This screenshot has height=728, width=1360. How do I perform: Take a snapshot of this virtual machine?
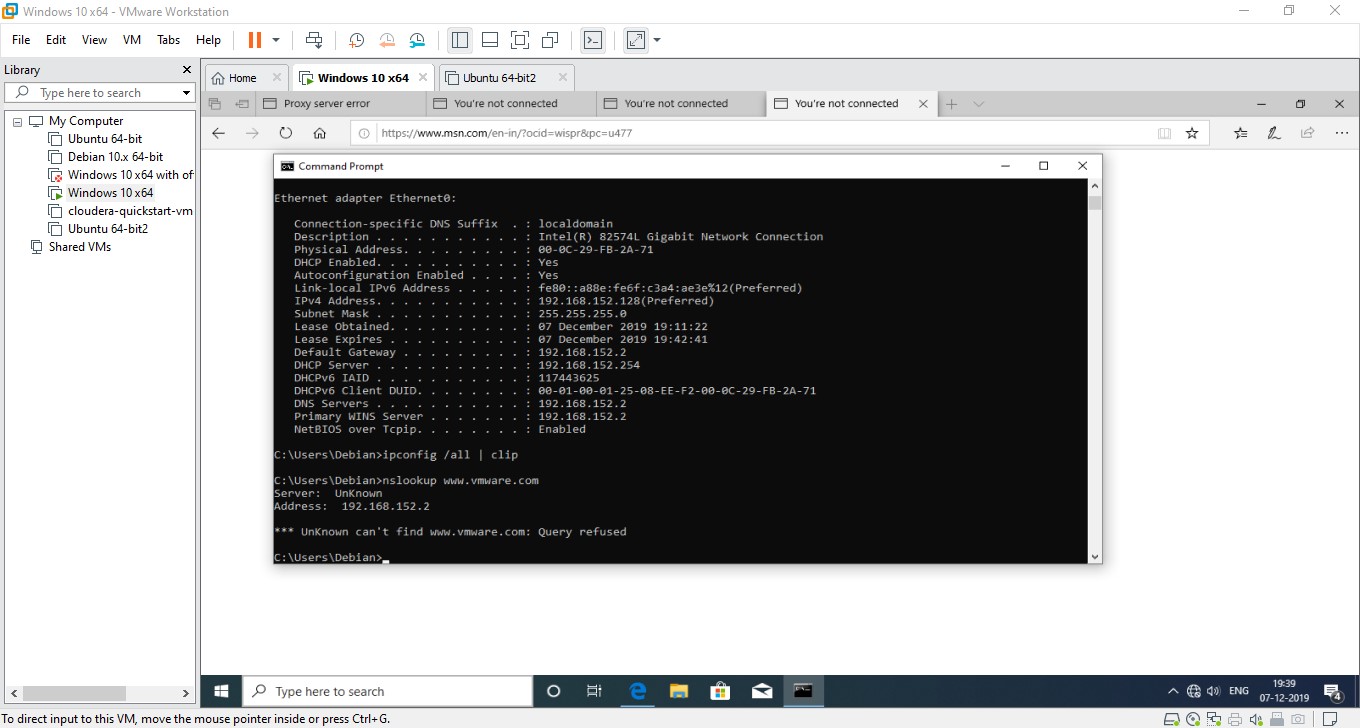tap(357, 40)
